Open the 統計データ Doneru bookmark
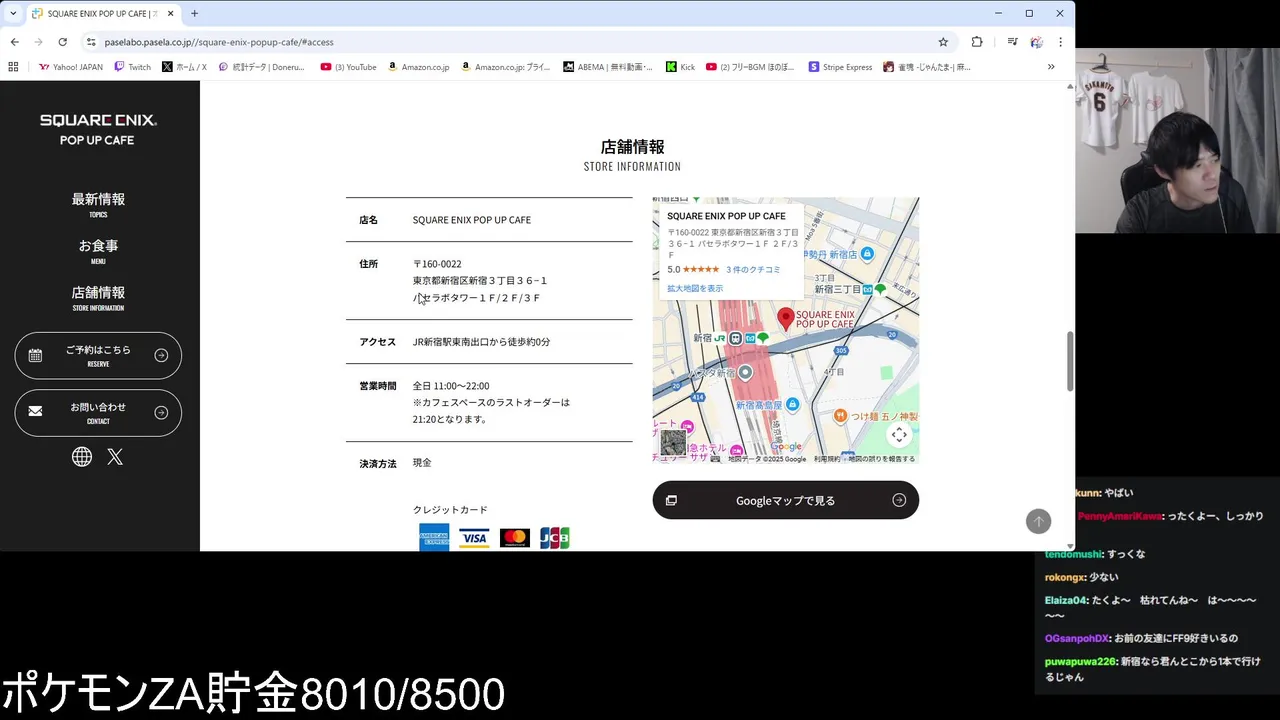The height and width of the screenshot is (720, 1280). click(x=261, y=67)
